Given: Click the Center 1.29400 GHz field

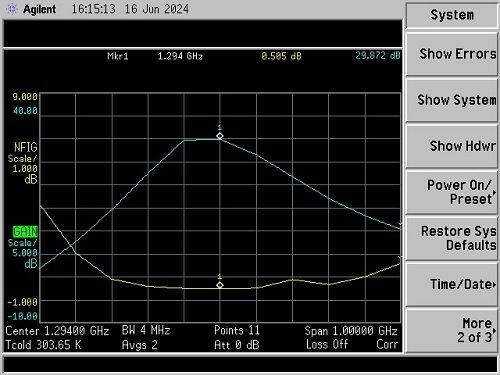Looking at the screenshot, I should (57, 331).
